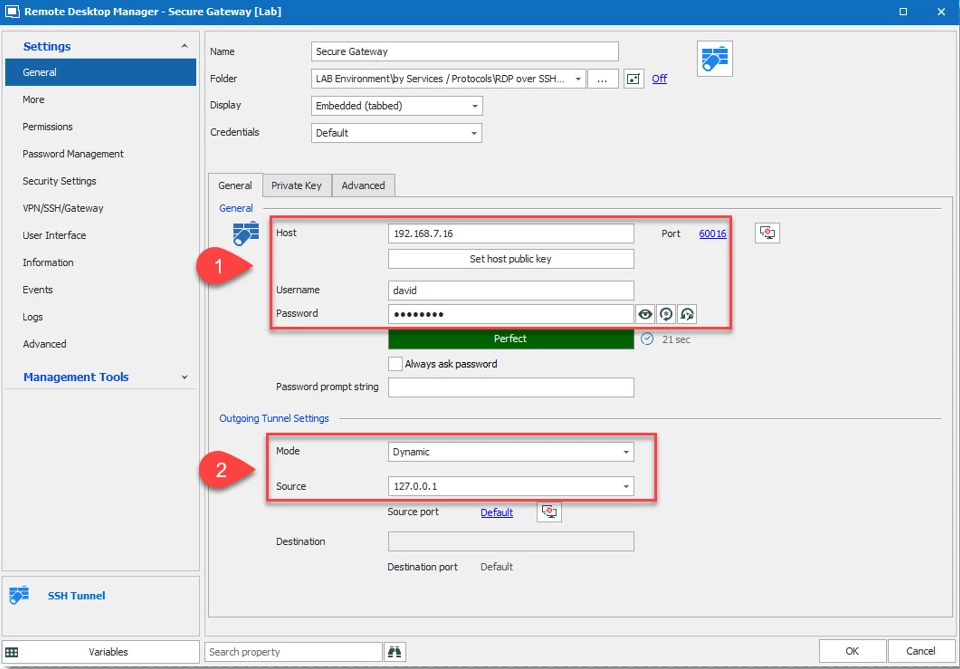This screenshot has width=960, height=669.
Task: Click the 60016 port link
Action: (712, 233)
